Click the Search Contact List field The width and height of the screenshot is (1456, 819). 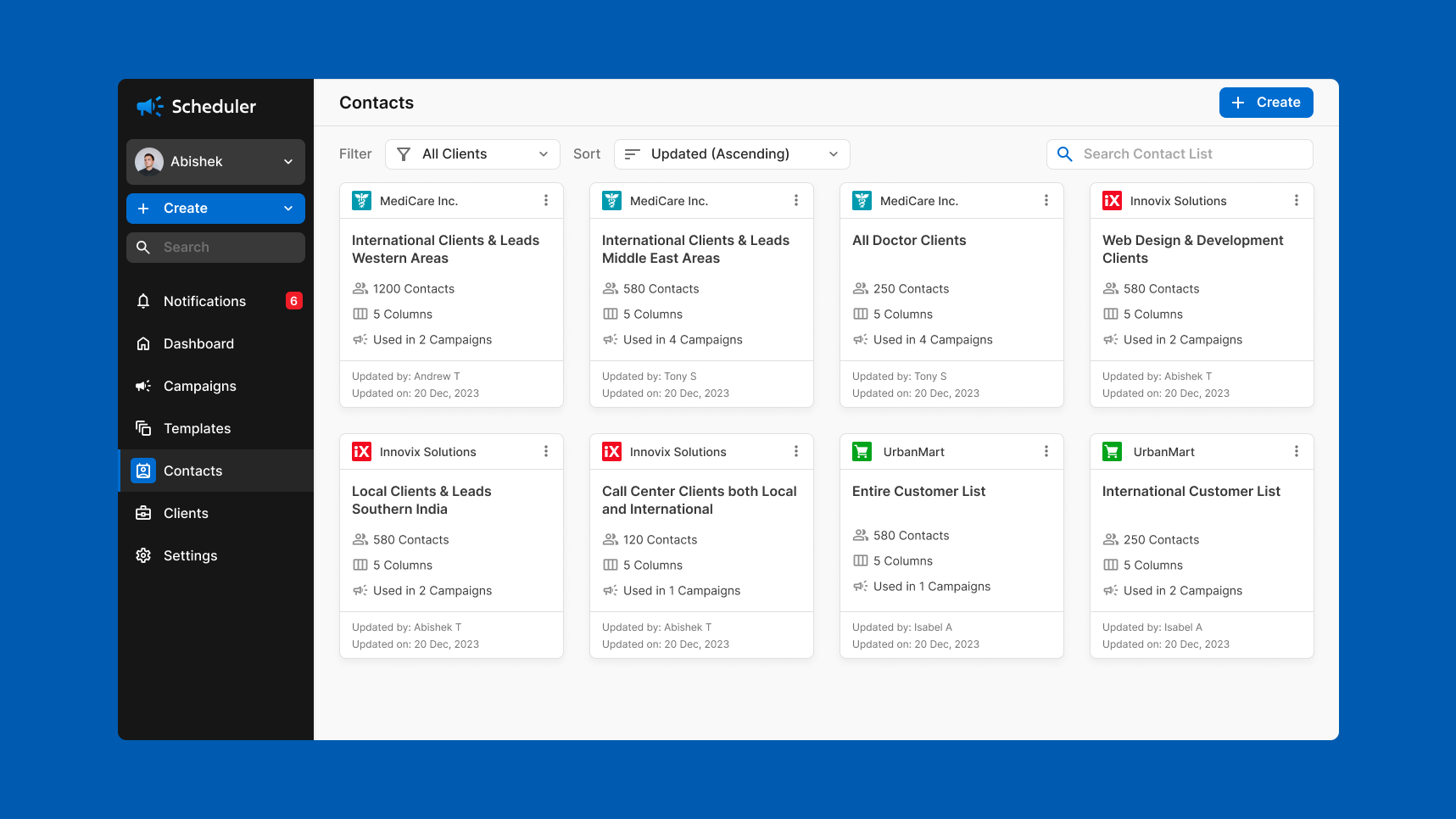[x=1180, y=154]
